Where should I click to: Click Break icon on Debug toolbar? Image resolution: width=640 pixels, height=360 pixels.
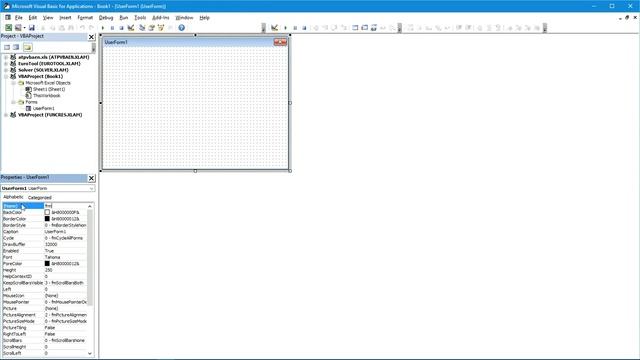pyautogui.click(x=295, y=28)
